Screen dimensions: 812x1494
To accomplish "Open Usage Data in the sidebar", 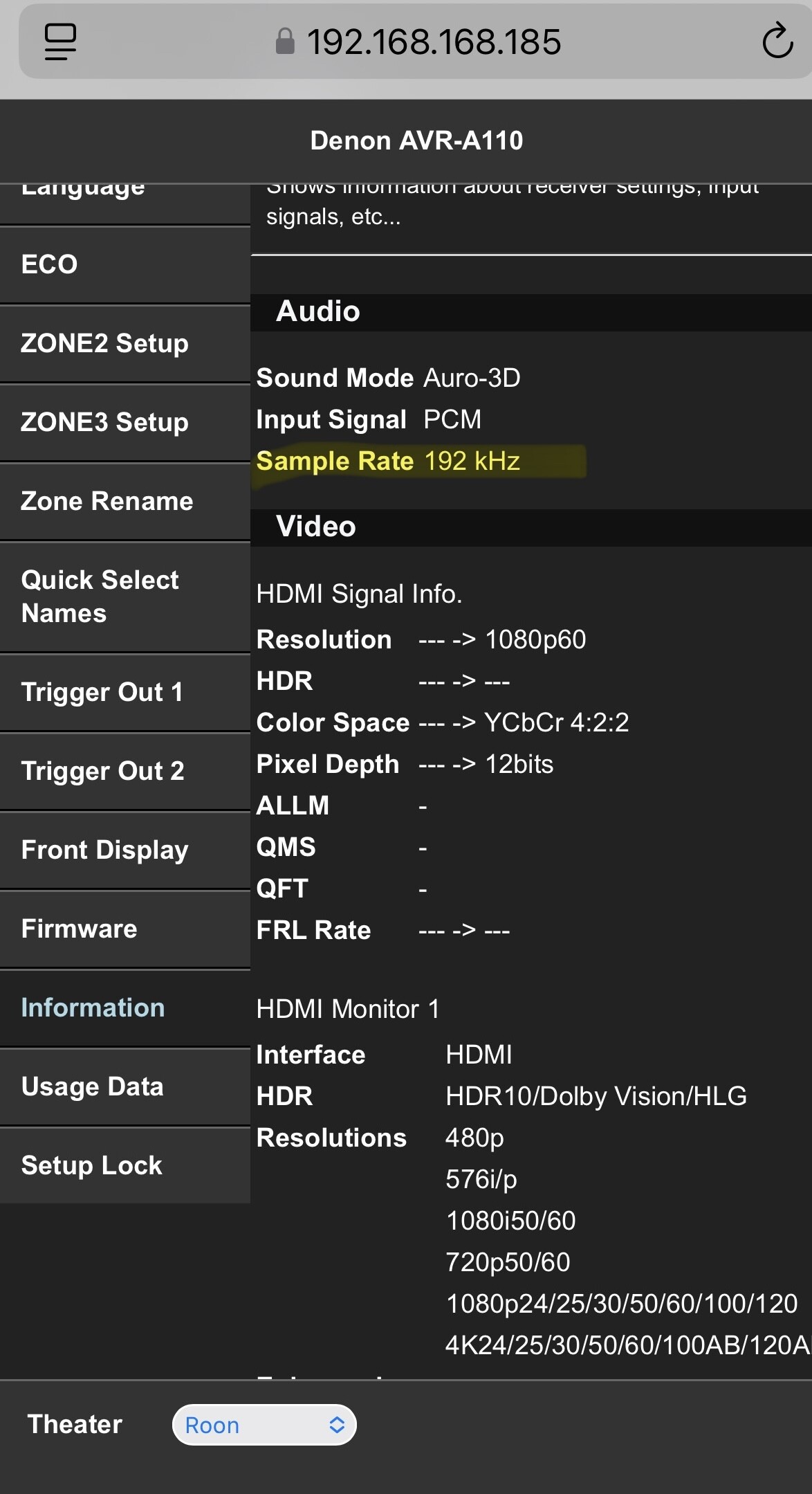I will click(125, 1086).
